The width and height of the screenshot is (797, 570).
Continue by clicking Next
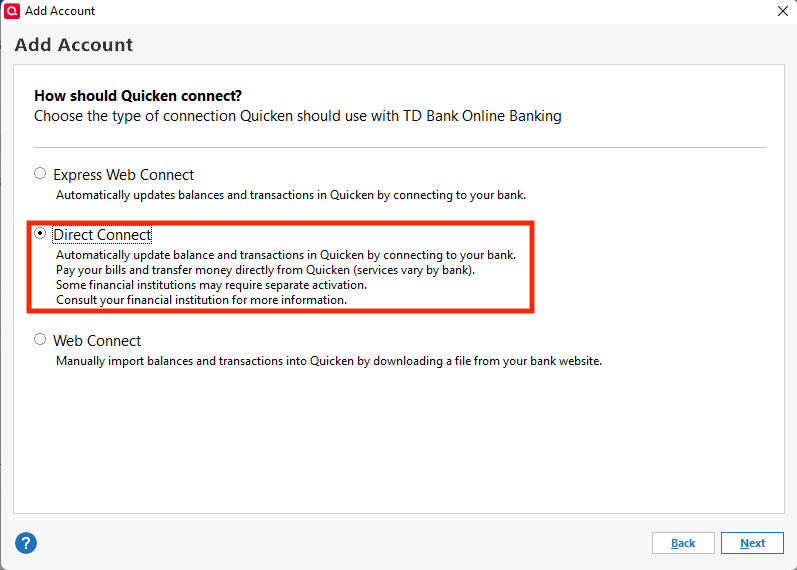click(752, 543)
